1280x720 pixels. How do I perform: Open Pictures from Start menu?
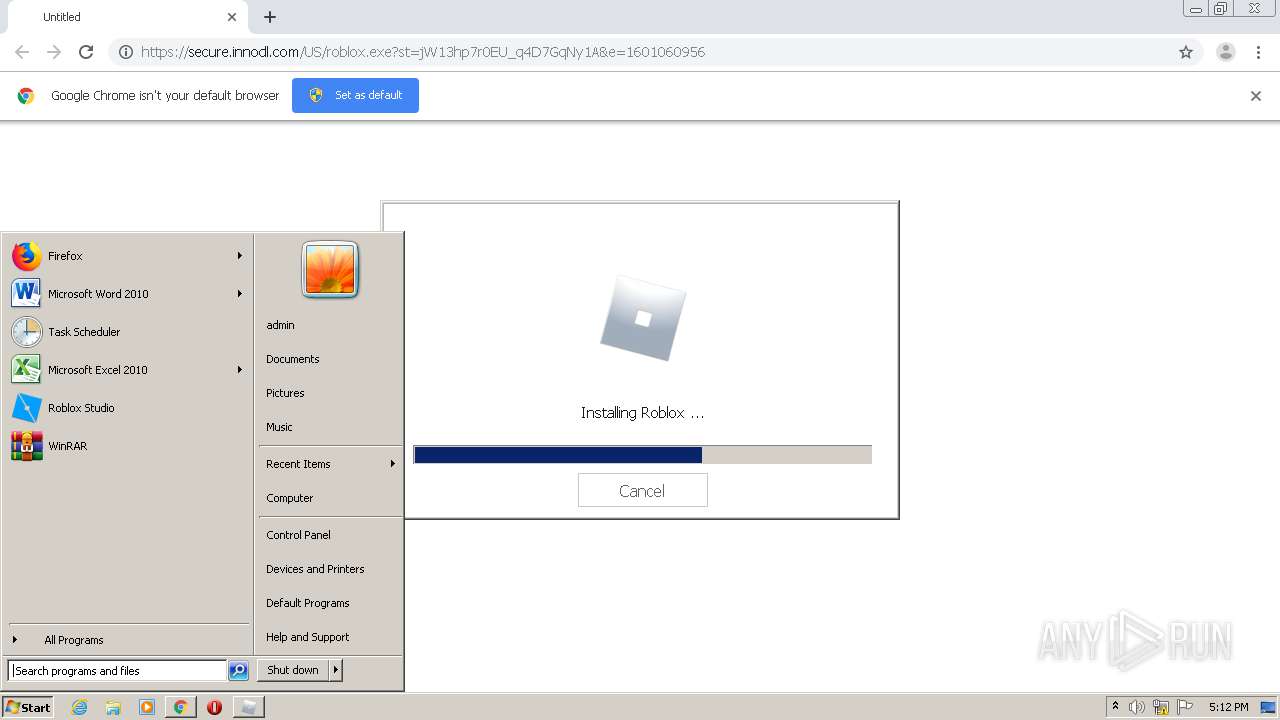tap(285, 393)
